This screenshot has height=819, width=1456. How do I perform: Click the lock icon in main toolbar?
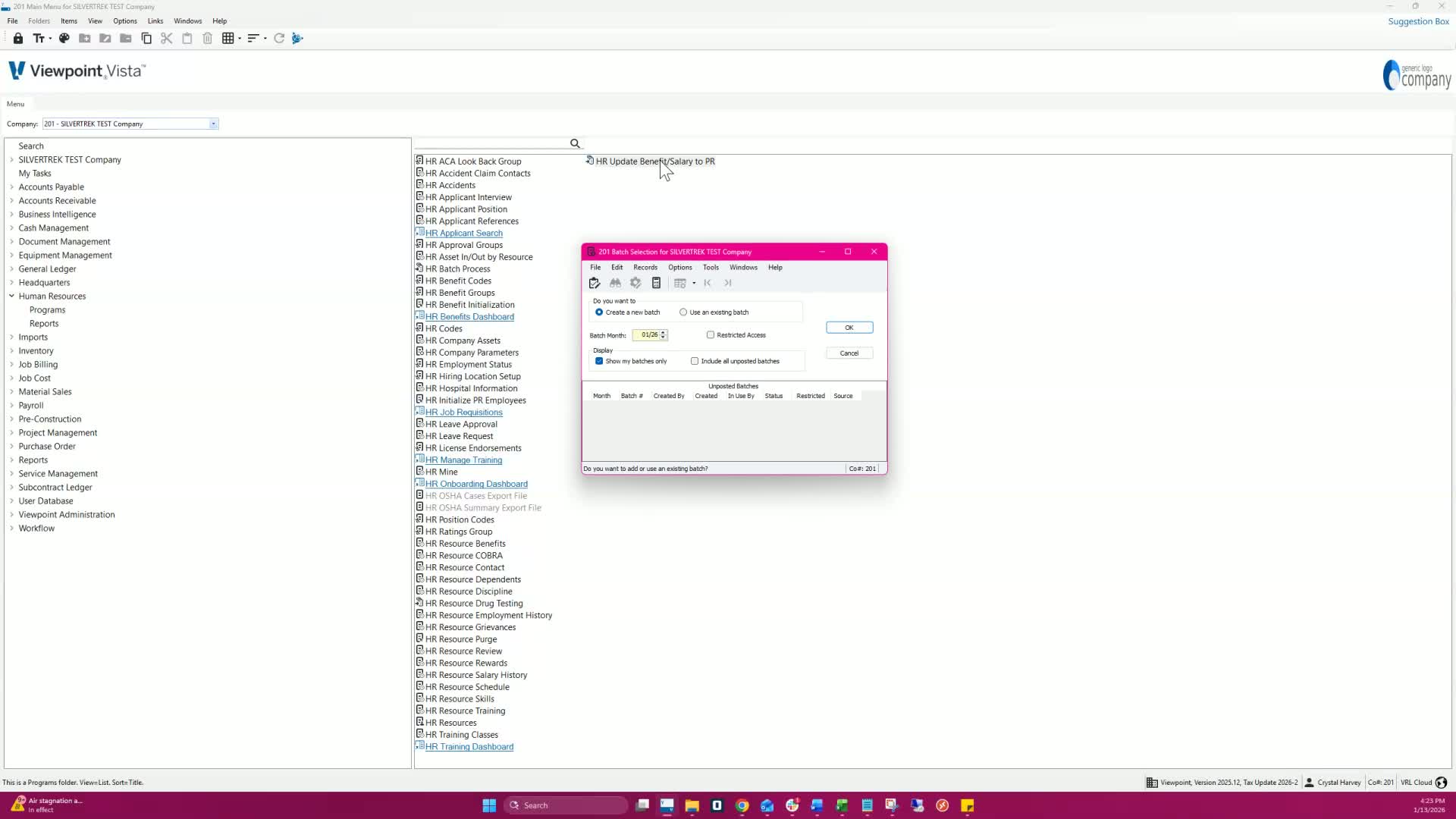18,39
